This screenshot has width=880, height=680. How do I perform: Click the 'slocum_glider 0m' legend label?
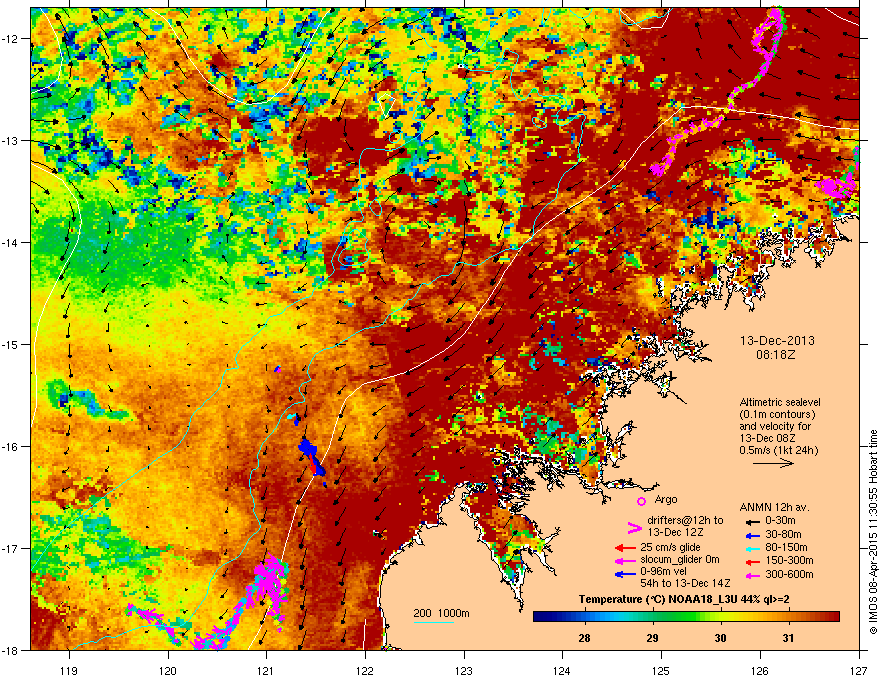coord(680,560)
